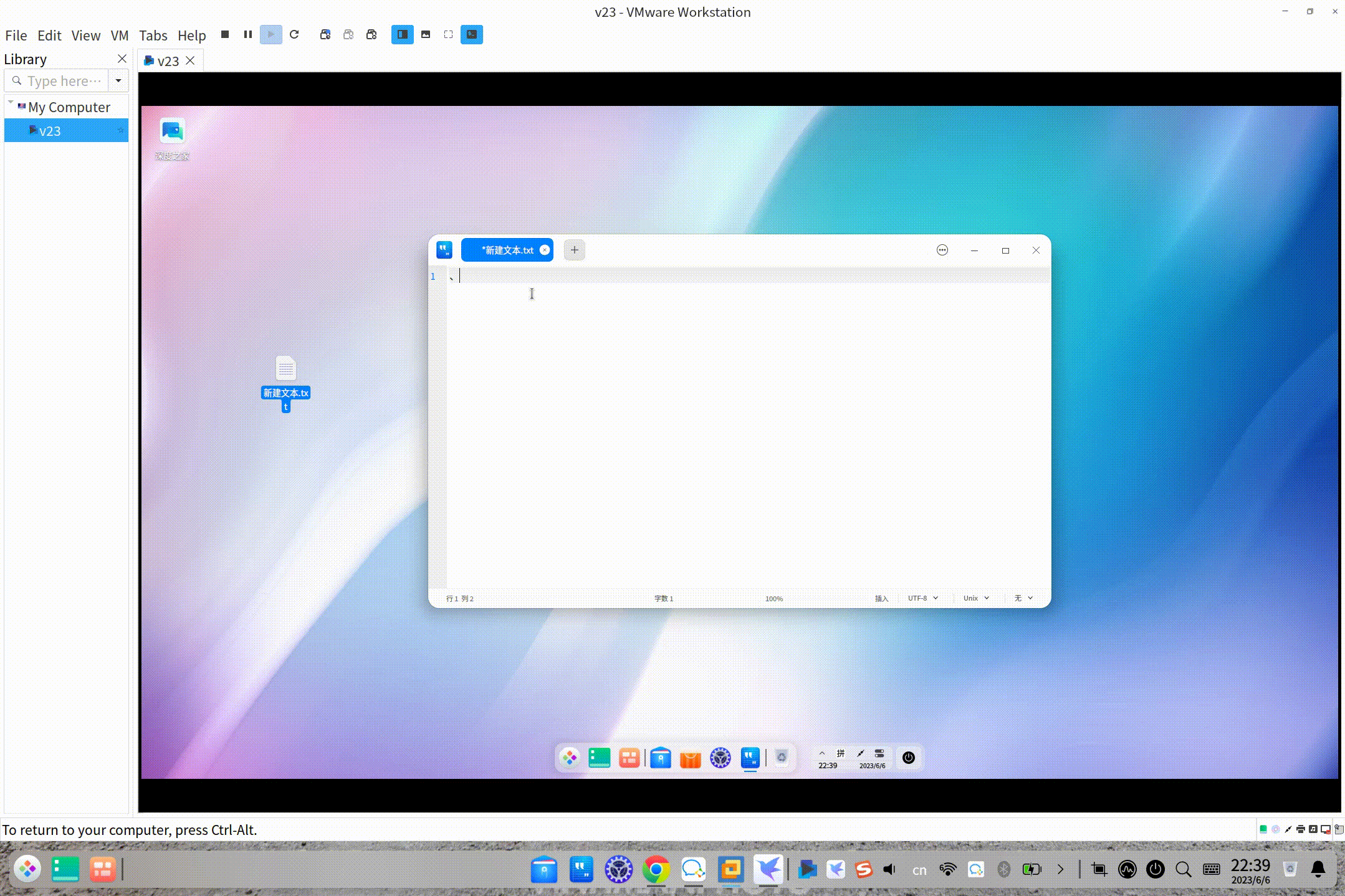
Task: Switch to the 新建文本.txt editor tab
Action: [x=507, y=250]
